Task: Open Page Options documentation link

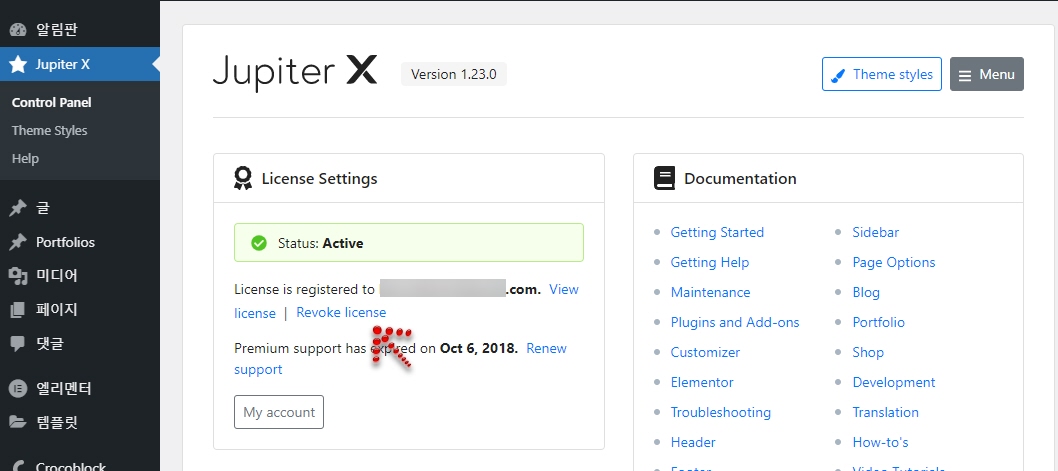Action: pos(894,262)
